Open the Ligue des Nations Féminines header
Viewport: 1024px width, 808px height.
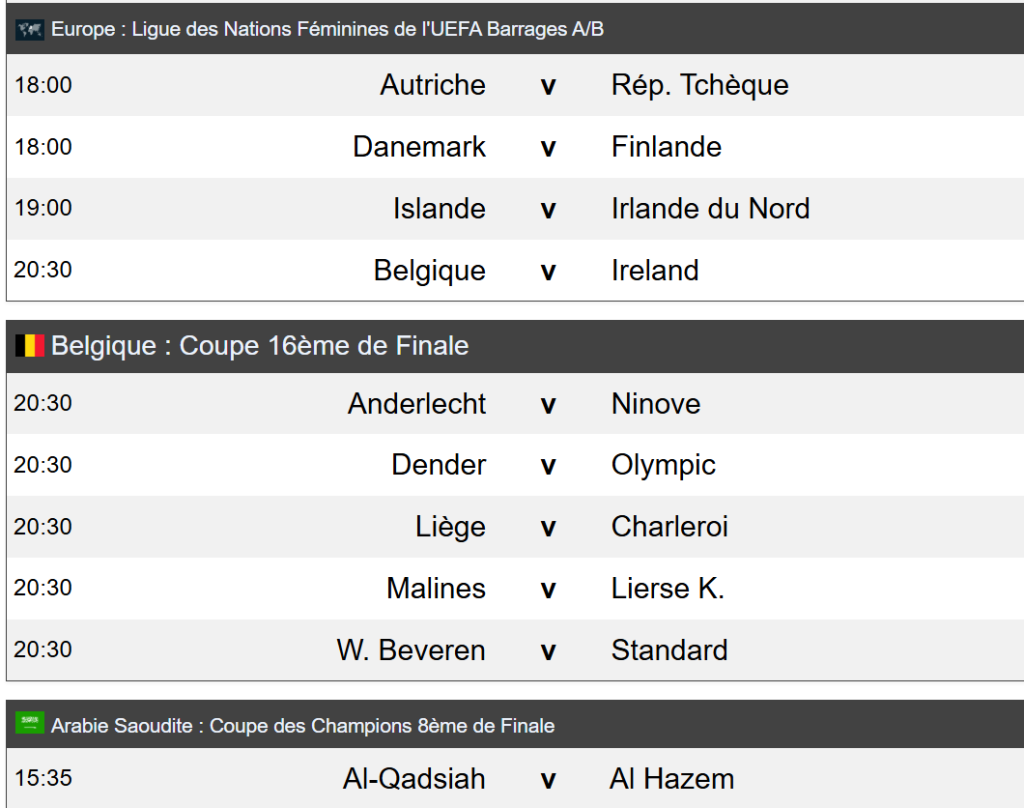327,30
